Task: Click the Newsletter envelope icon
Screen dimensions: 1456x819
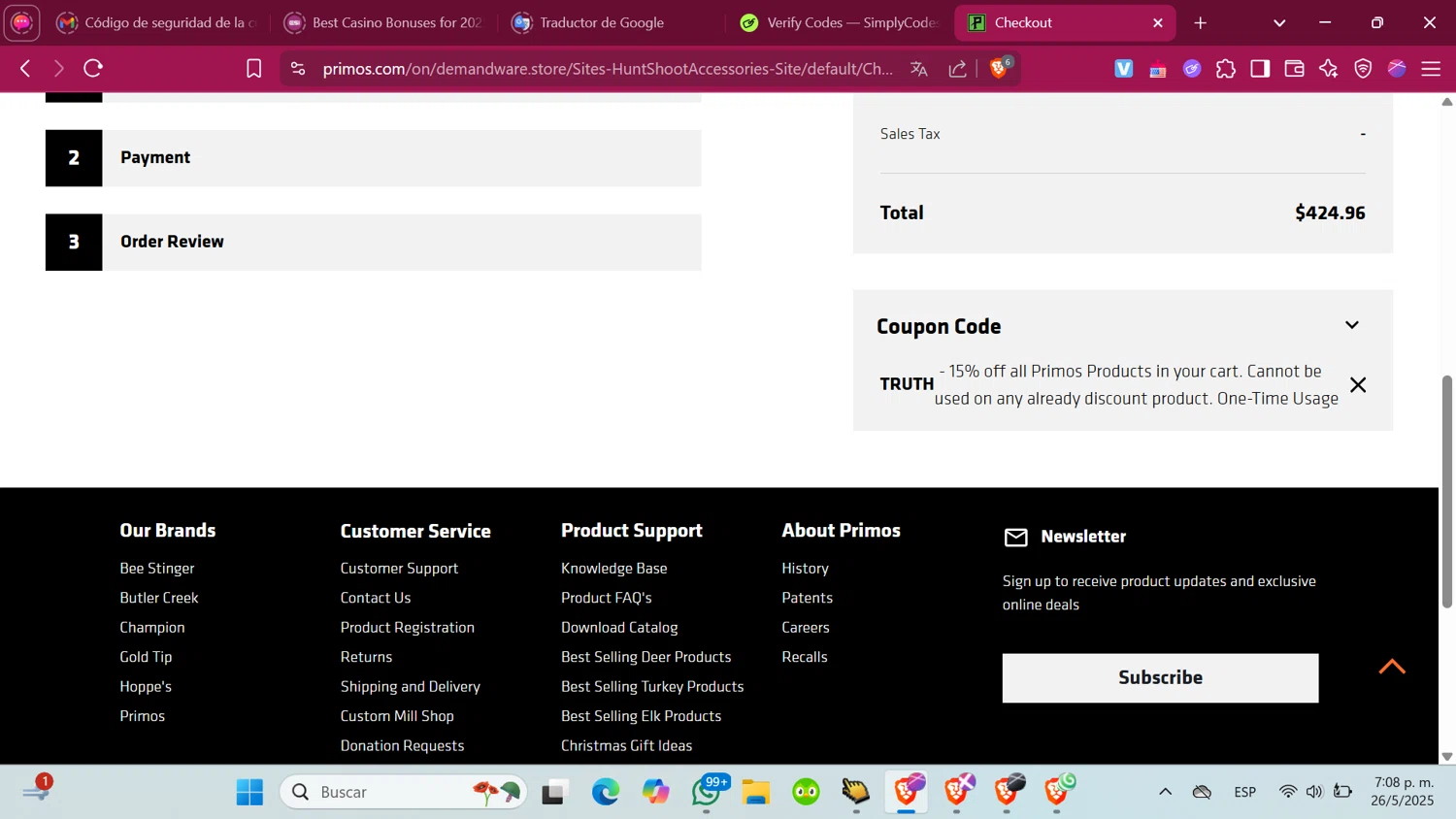Action: click(1015, 538)
